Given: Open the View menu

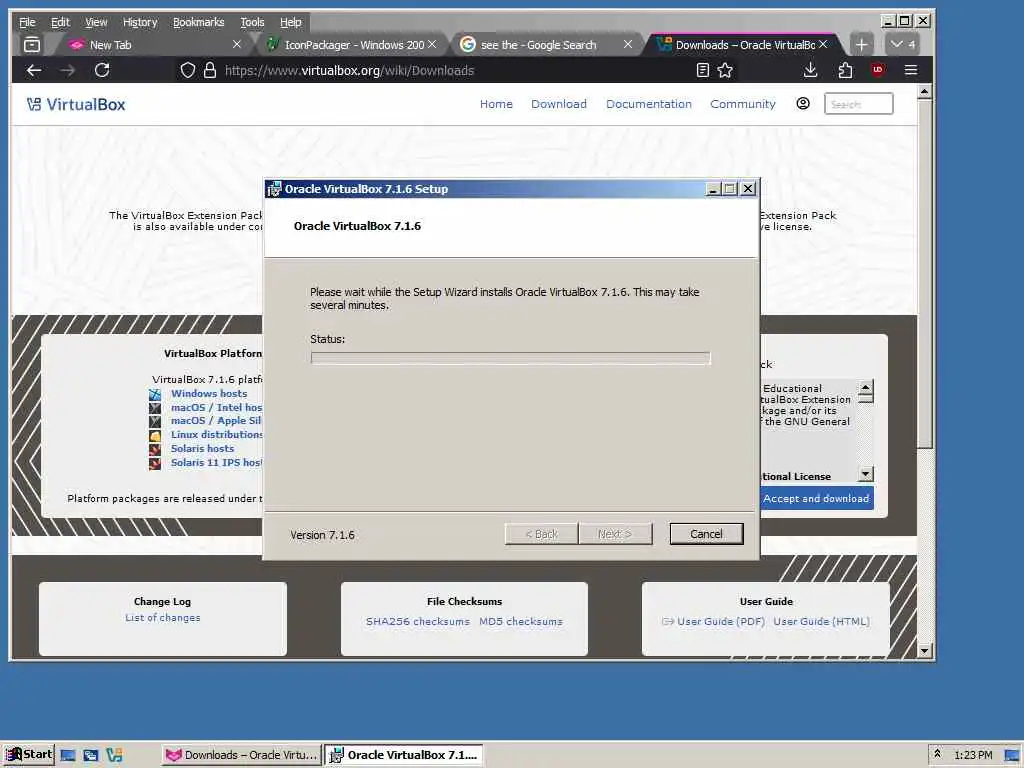Looking at the screenshot, I should (96, 22).
